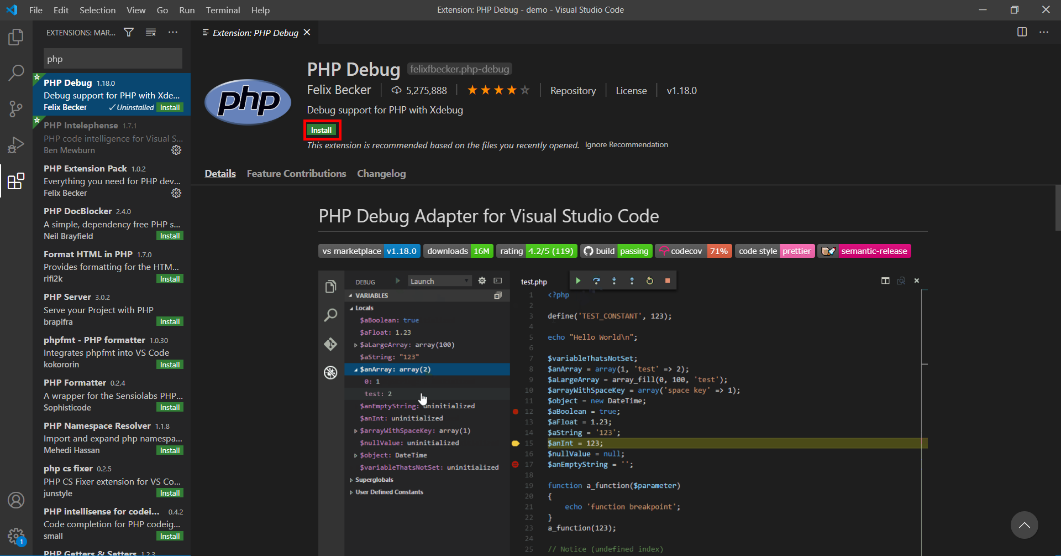Switch to the Changelog tab
The image size is (1061, 556).
(x=382, y=174)
